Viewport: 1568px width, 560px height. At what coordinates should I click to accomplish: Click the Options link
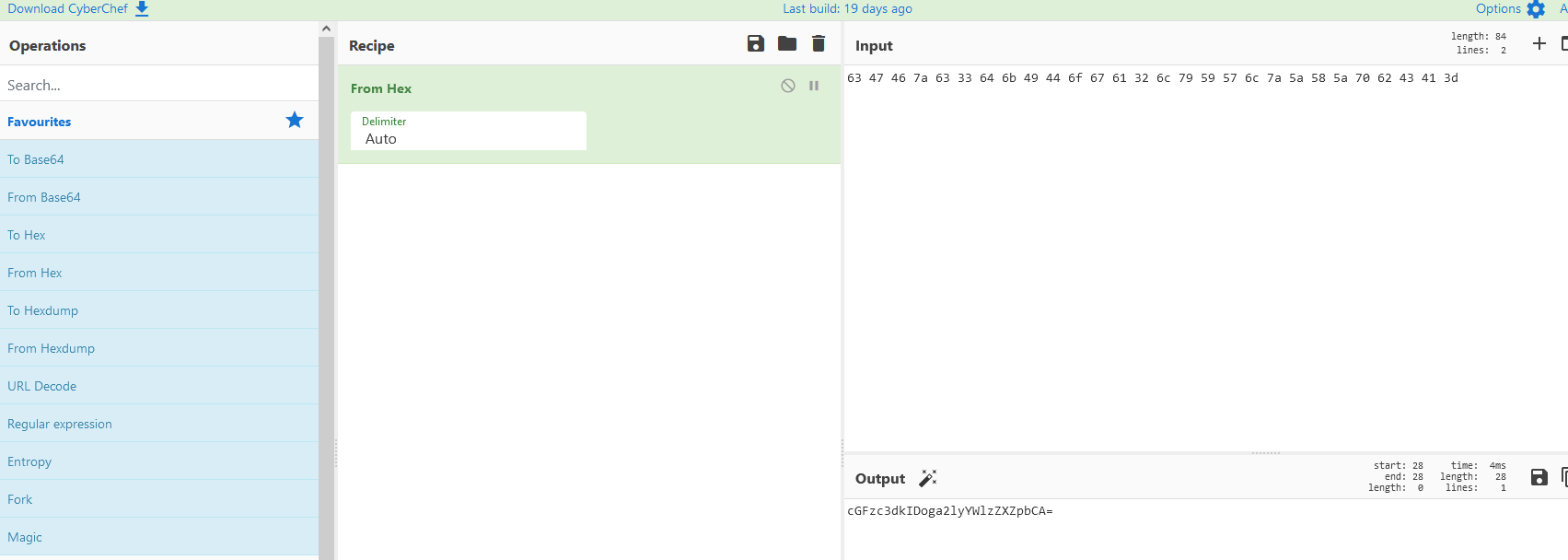point(1498,8)
